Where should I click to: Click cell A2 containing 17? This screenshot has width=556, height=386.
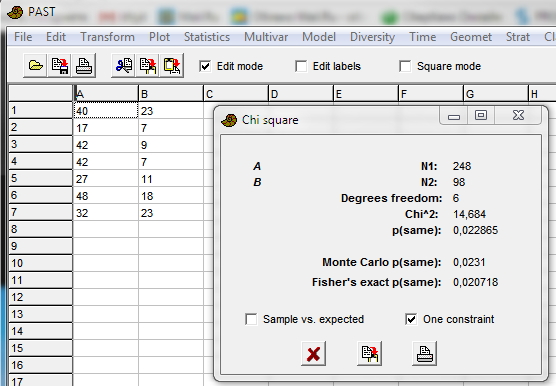pos(106,128)
